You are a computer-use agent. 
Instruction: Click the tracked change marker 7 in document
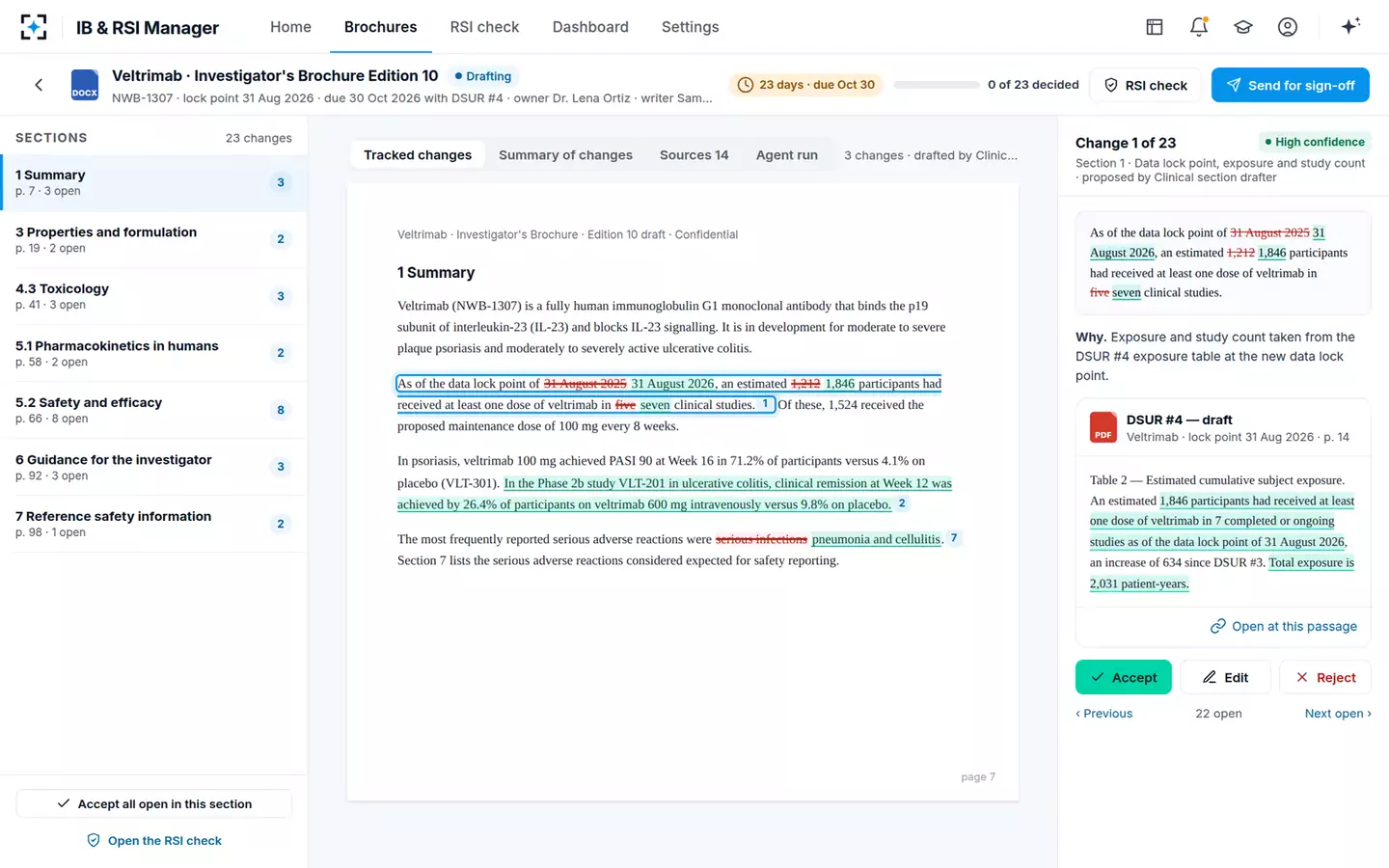pos(954,538)
